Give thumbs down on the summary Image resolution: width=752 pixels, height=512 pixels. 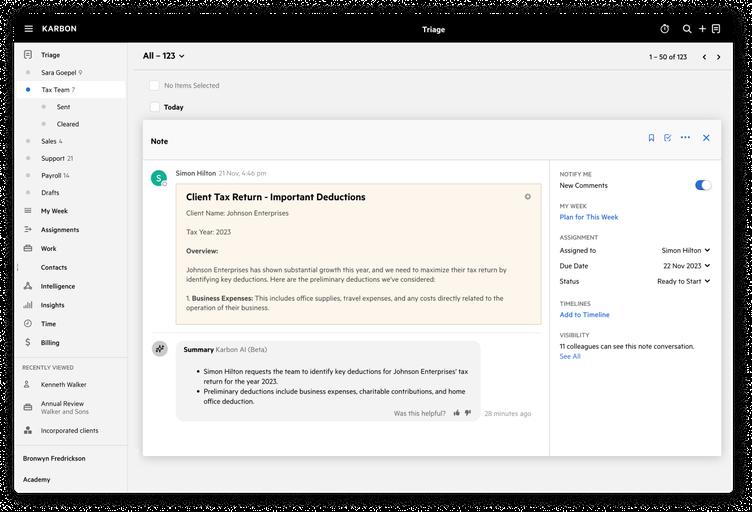(x=468, y=413)
